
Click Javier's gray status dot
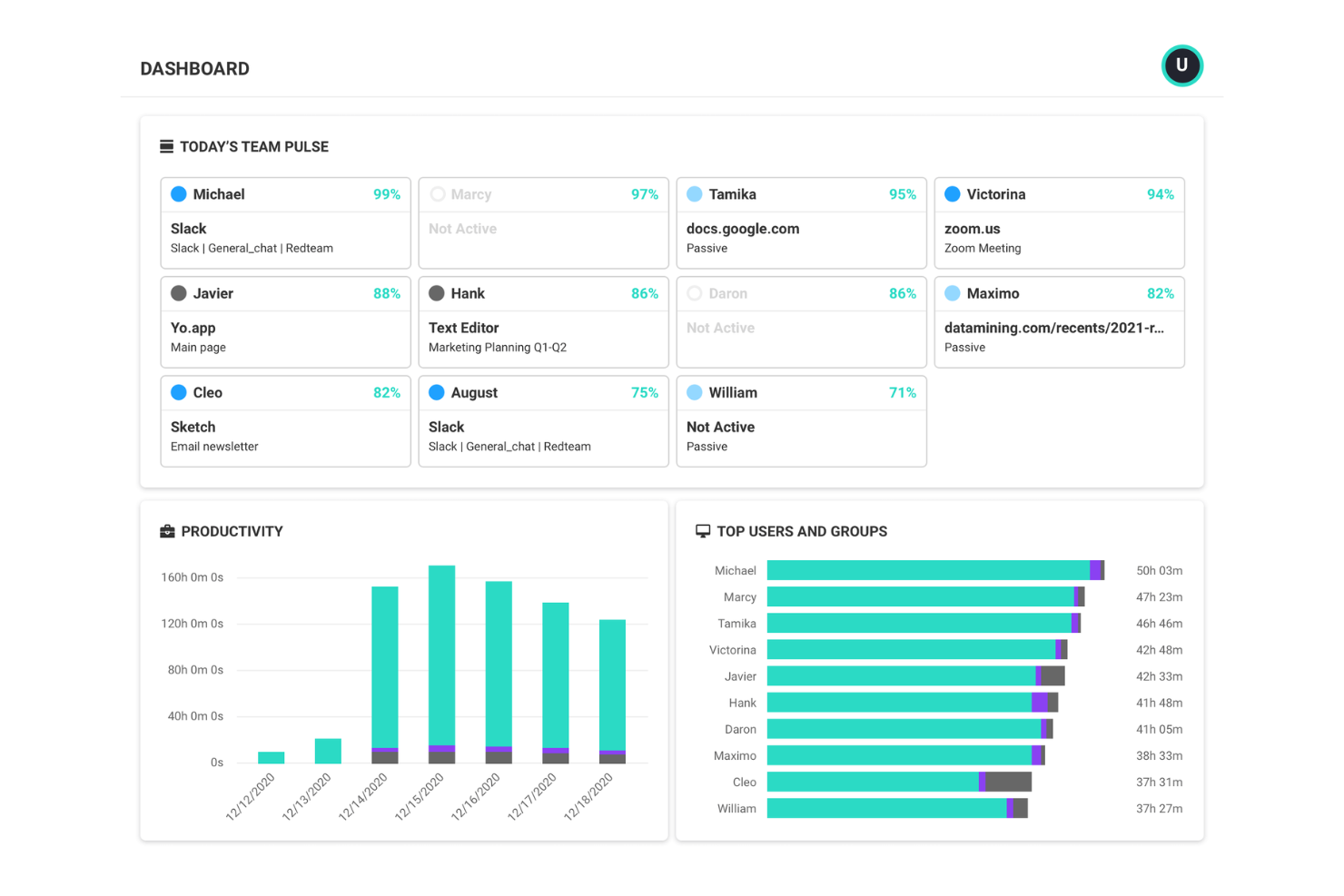(x=179, y=293)
